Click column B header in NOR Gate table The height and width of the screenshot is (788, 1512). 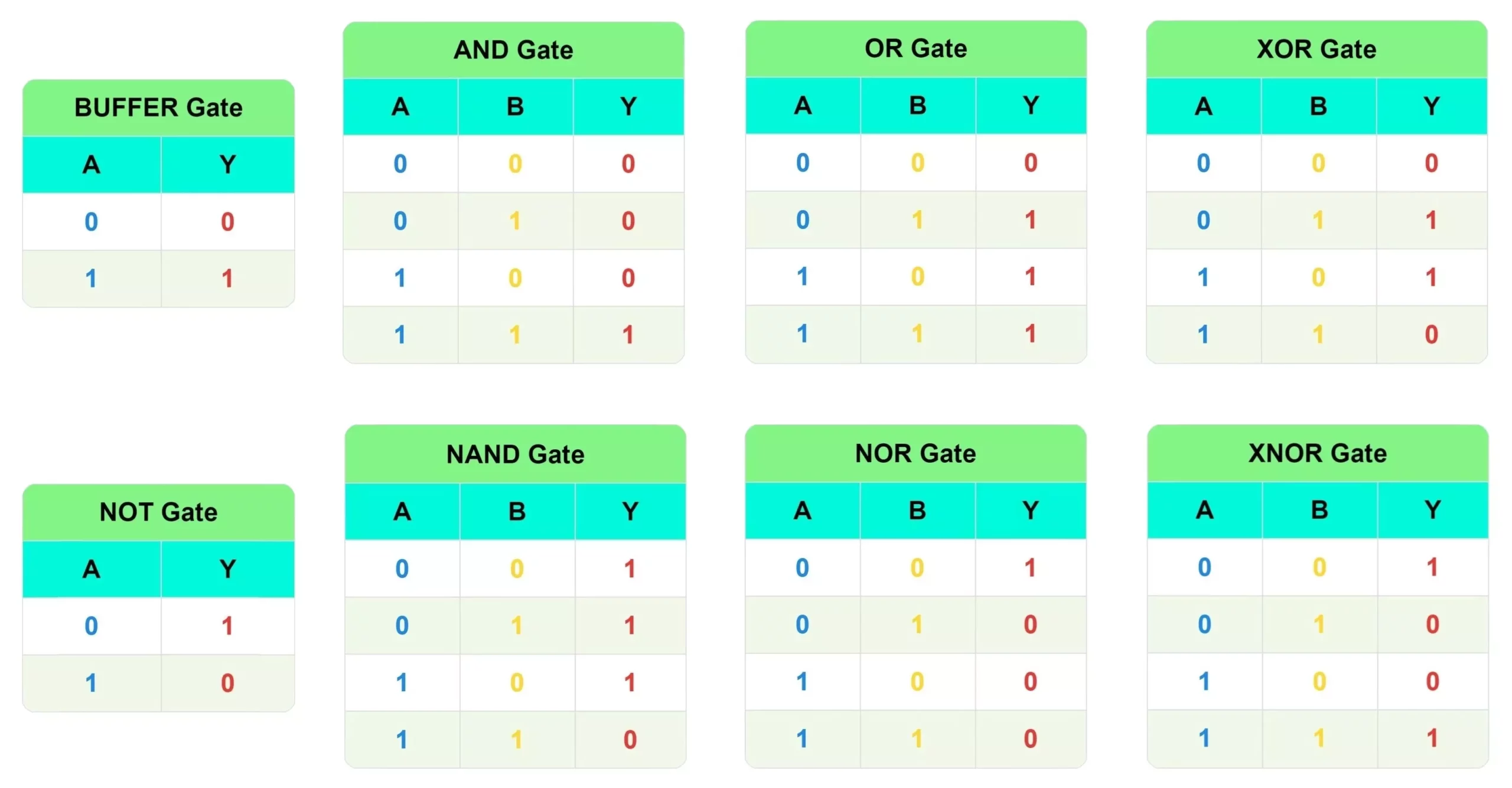click(917, 511)
